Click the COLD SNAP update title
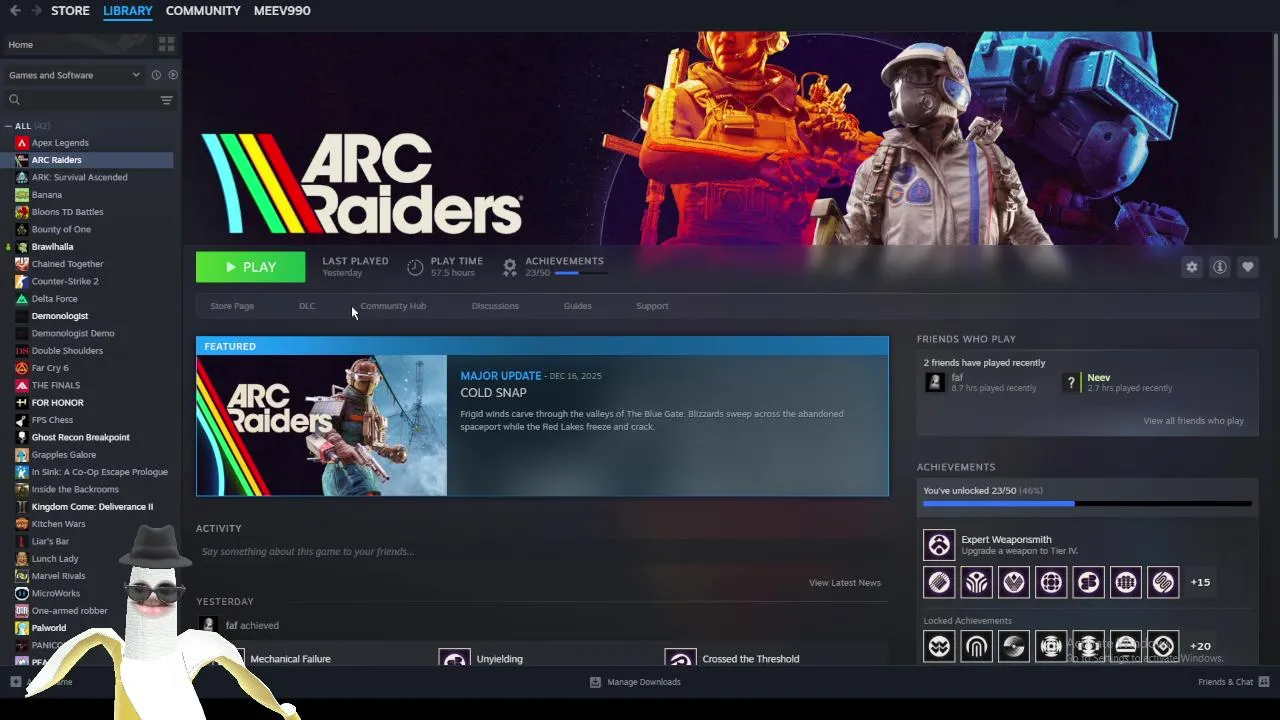1280x720 pixels. (493, 393)
